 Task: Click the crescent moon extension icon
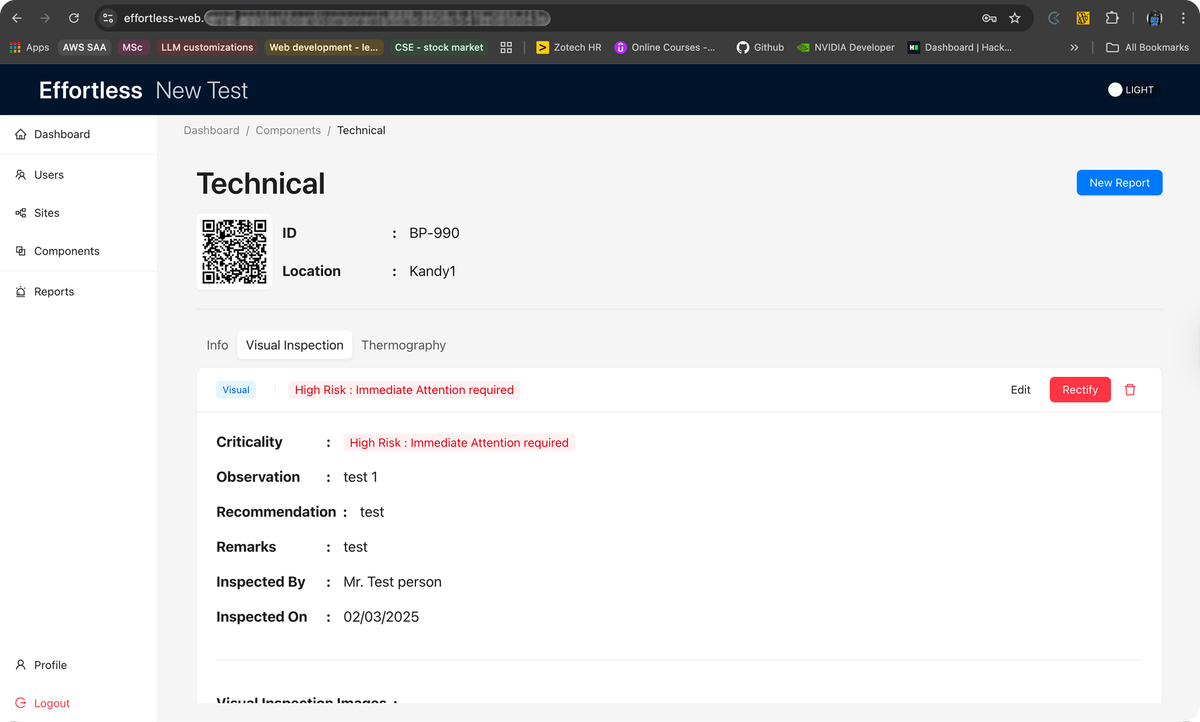[x=1054, y=18]
